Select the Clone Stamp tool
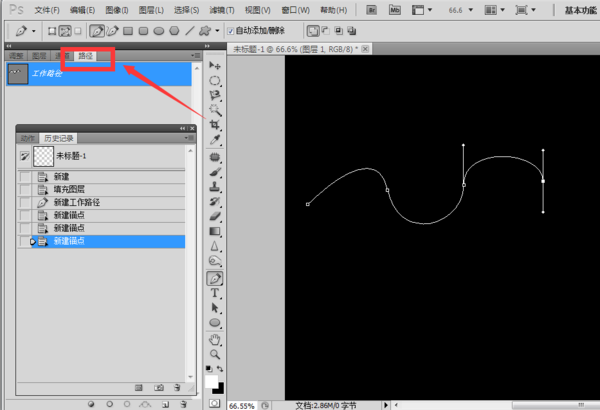The width and height of the screenshot is (600, 410). tap(215, 186)
